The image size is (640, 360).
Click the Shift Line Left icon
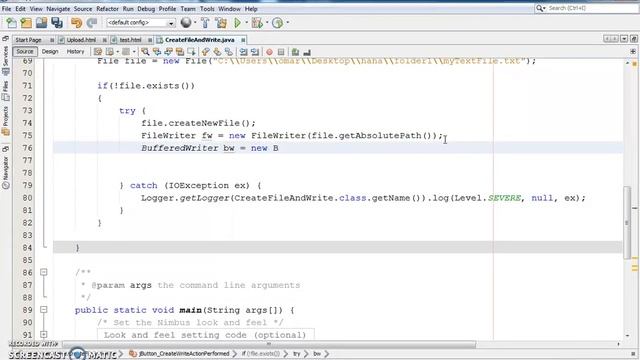(243, 52)
